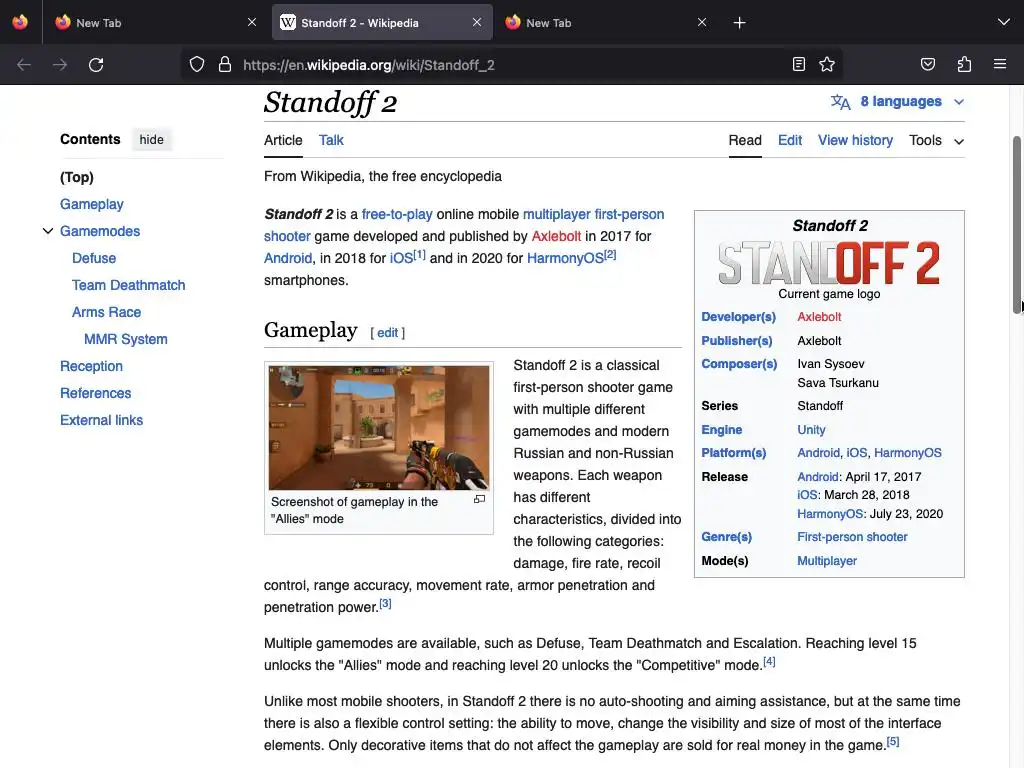Bookmark this page with the star icon
This screenshot has width=1024, height=768.
[x=827, y=65]
